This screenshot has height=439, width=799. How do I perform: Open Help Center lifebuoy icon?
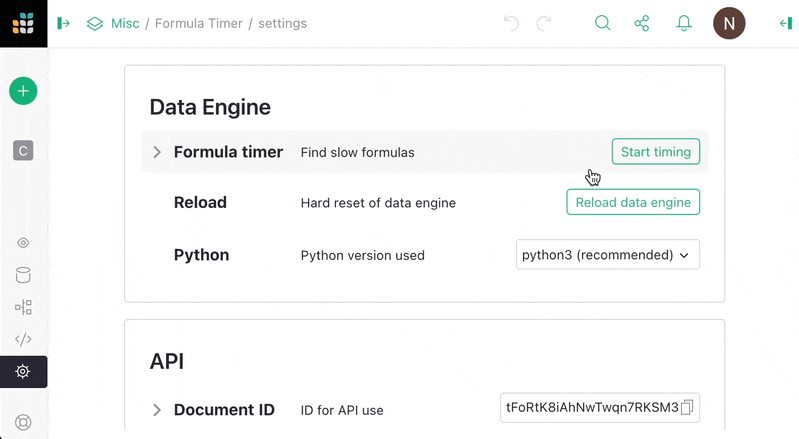pyautogui.click(x=23, y=422)
